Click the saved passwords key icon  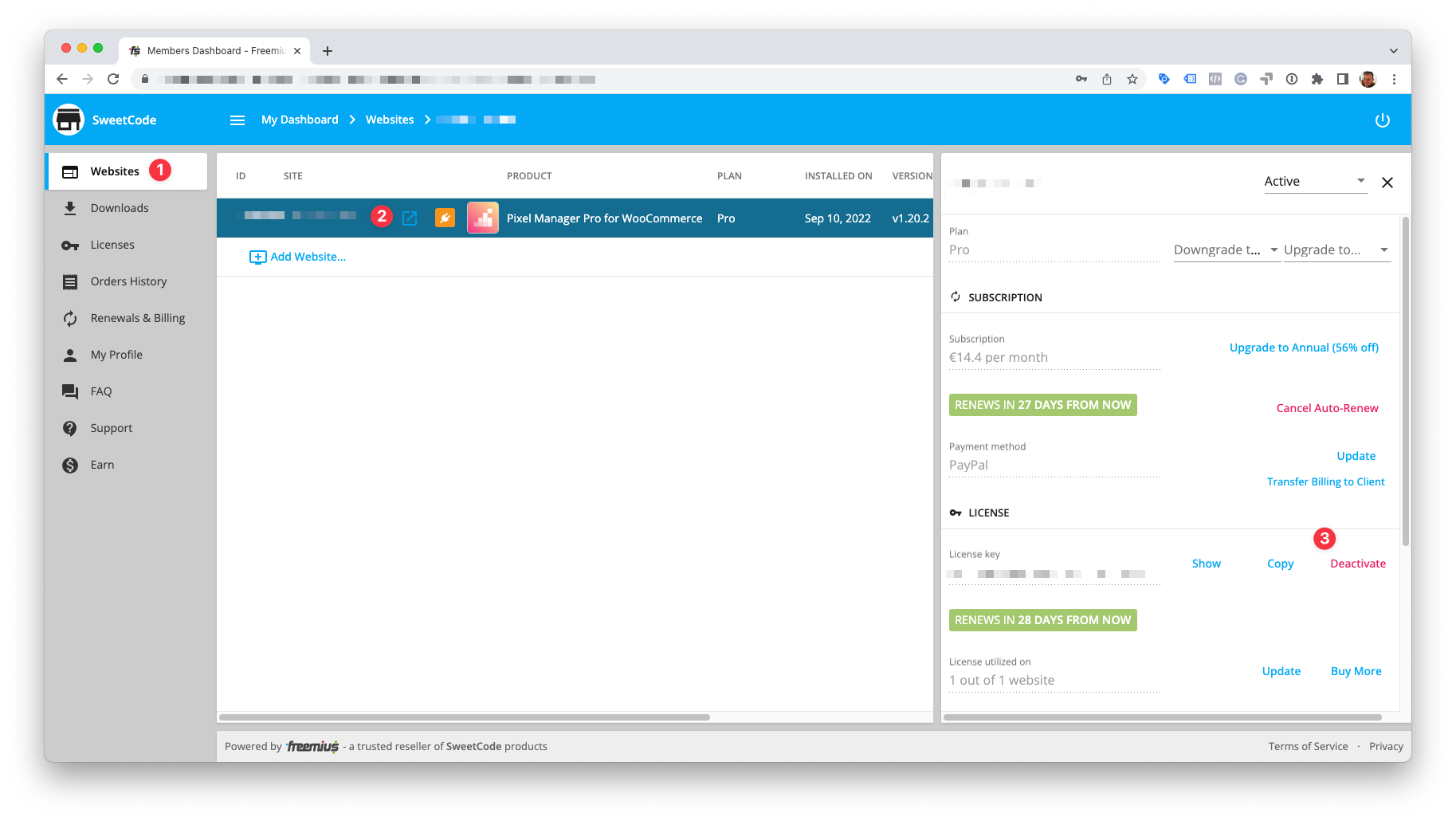(1081, 79)
